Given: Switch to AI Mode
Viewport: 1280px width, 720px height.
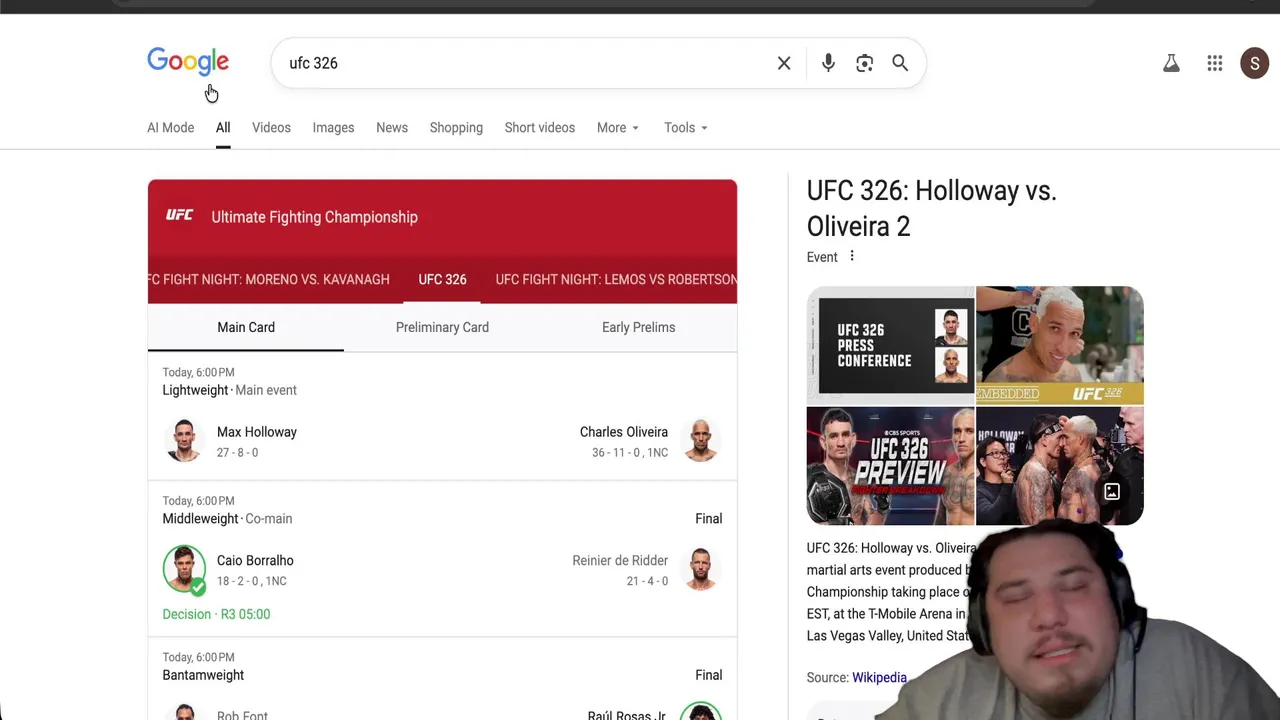Looking at the screenshot, I should [171, 128].
